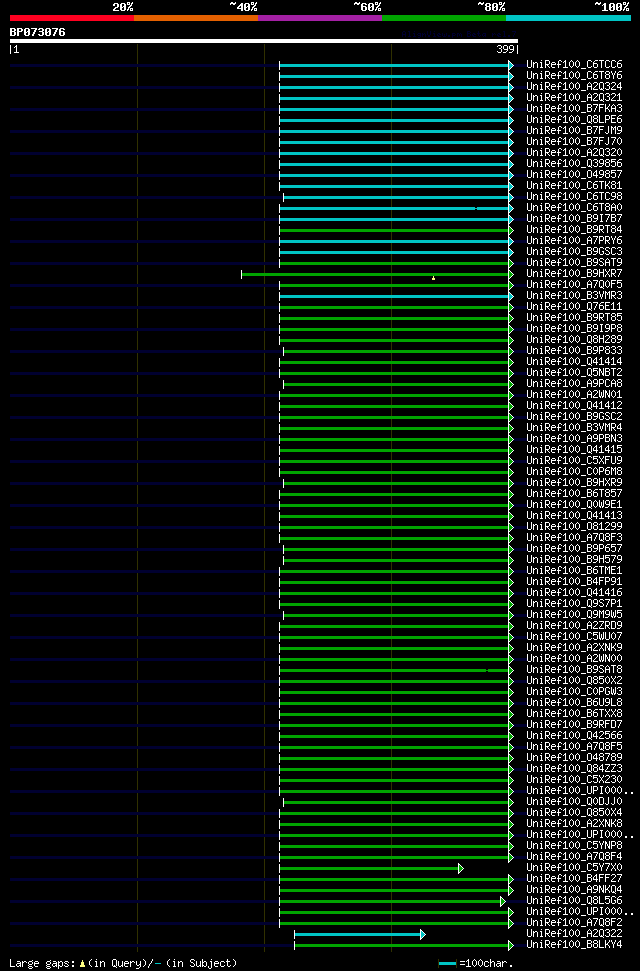Image resolution: width=640 pixels, height=971 pixels.
Task: Select the label UniRef100_B3VMR3
Action: click(x=574, y=295)
